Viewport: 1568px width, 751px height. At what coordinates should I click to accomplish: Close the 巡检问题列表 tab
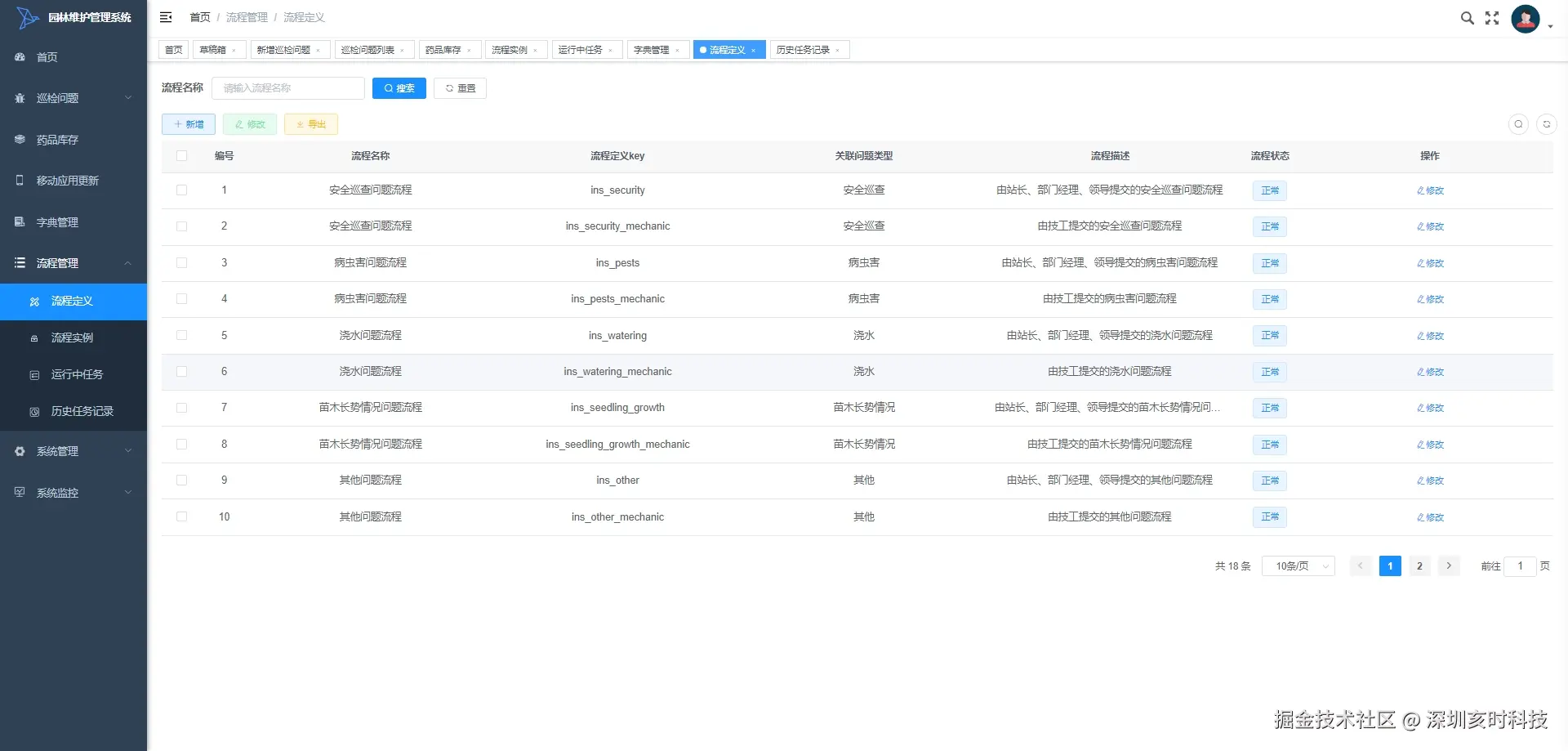coord(402,51)
